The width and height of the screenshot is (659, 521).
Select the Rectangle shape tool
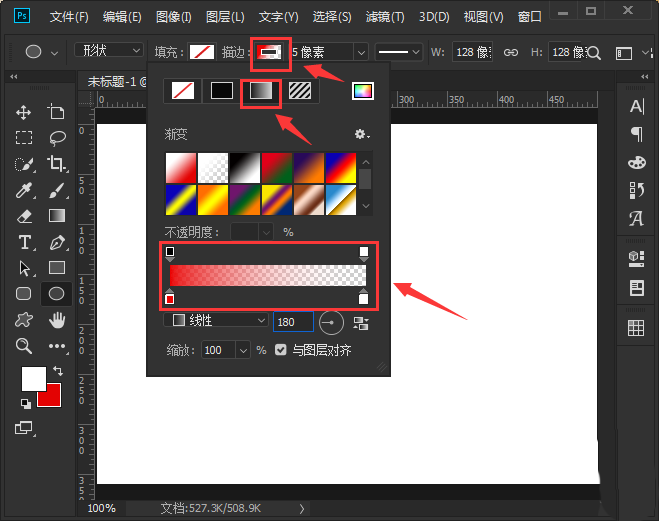pos(57,268)
